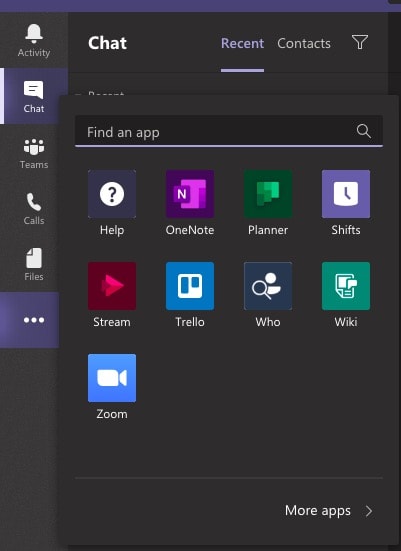This screenshot has height=551, width=401.
Task: Switch to the Recent tab
Action: click(242, 44)
